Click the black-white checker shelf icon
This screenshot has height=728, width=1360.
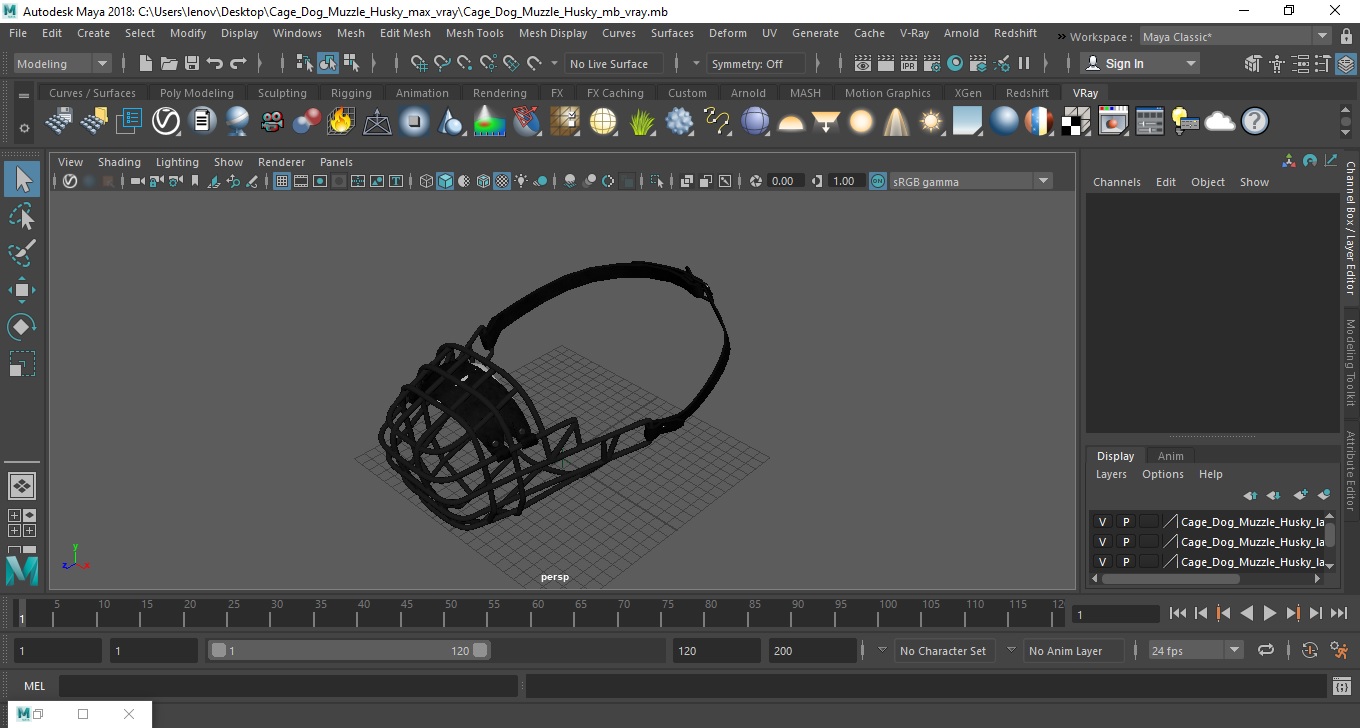point(1076,122)
